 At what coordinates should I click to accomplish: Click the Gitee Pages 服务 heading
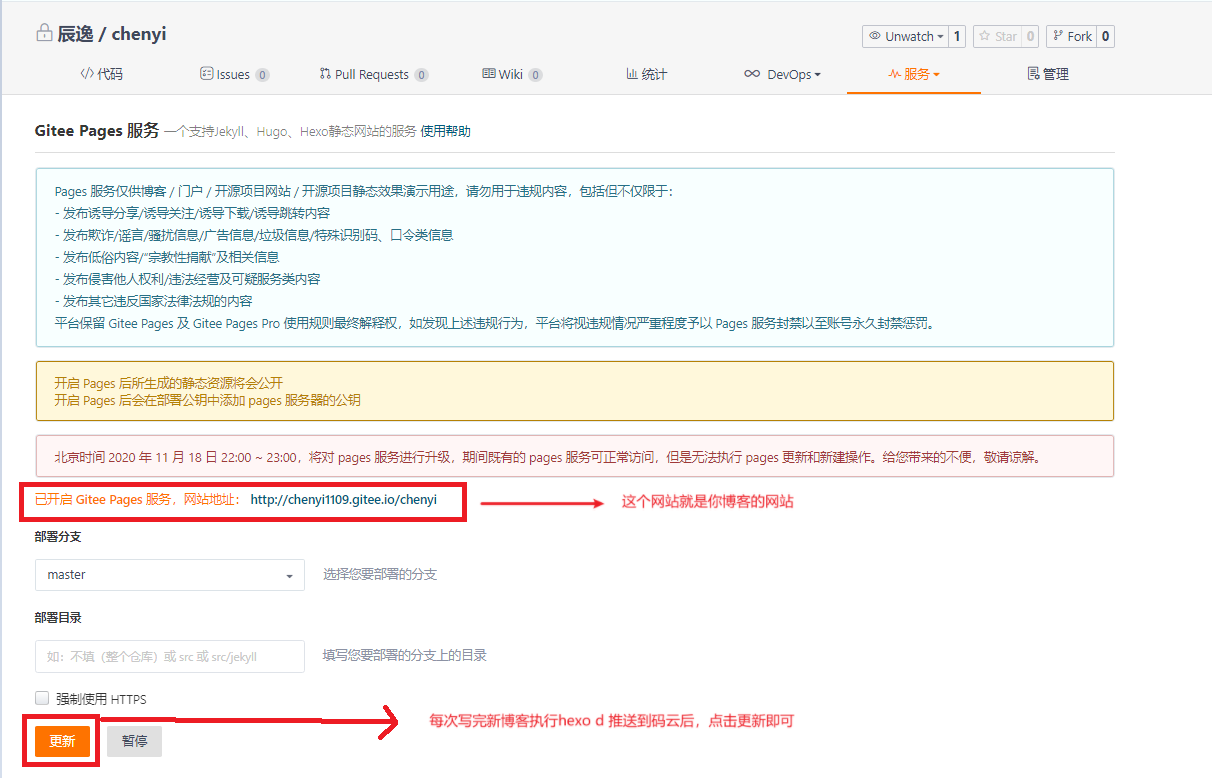click(x=97, y=130)
